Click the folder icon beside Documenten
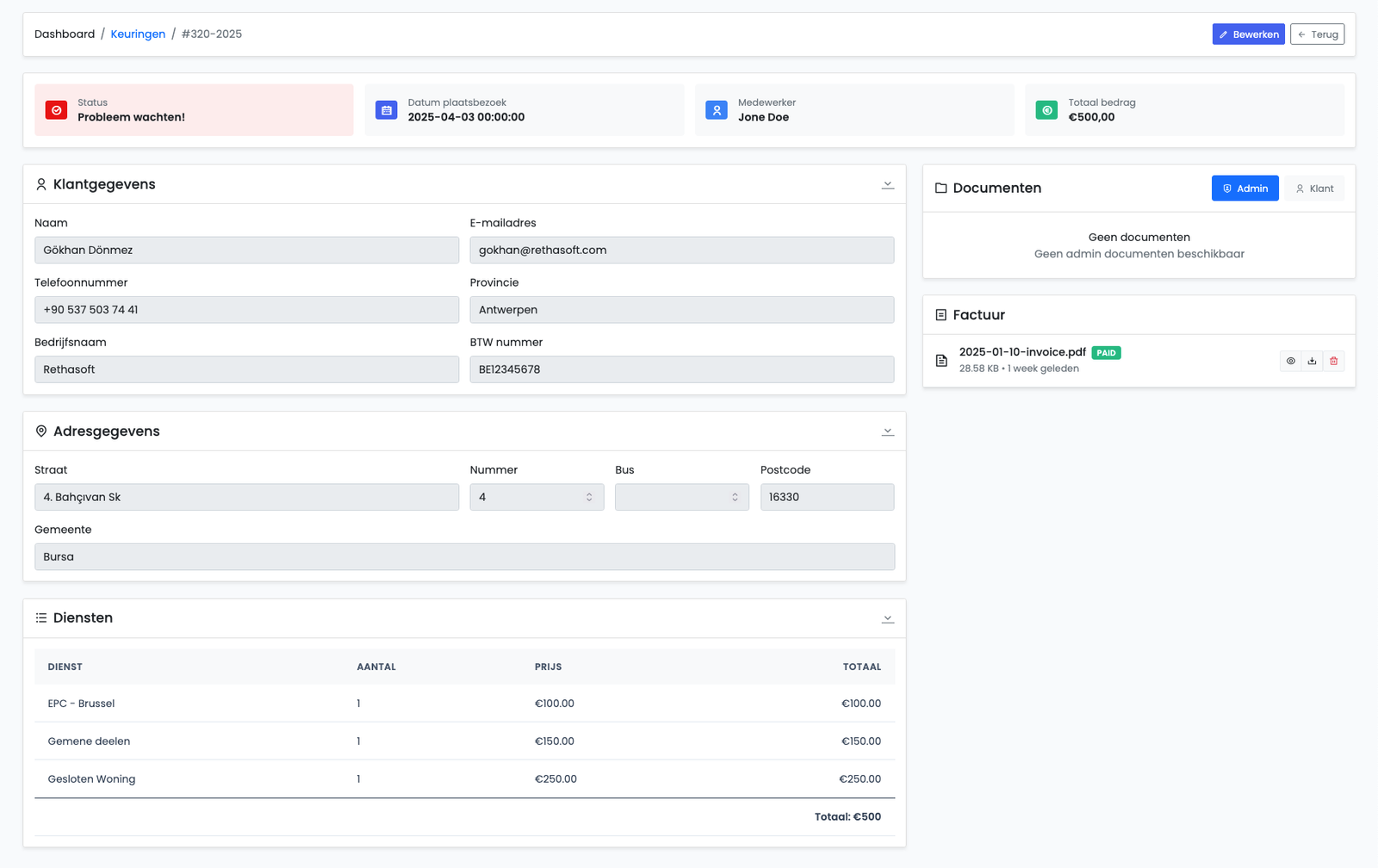 [x=940, y=188]
